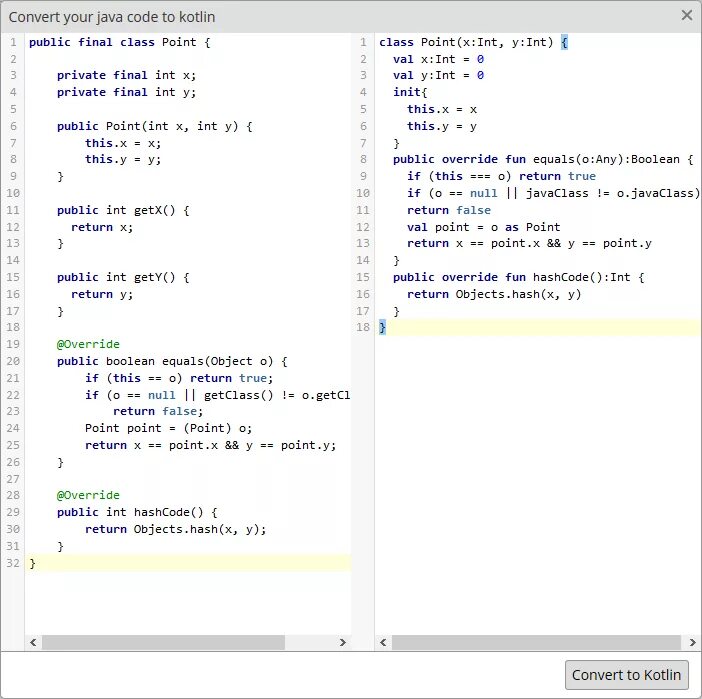Click right arrow of Kotlin pane scrollbar
This screenshot has height=699, width=702.
click(x=692, y=642)
